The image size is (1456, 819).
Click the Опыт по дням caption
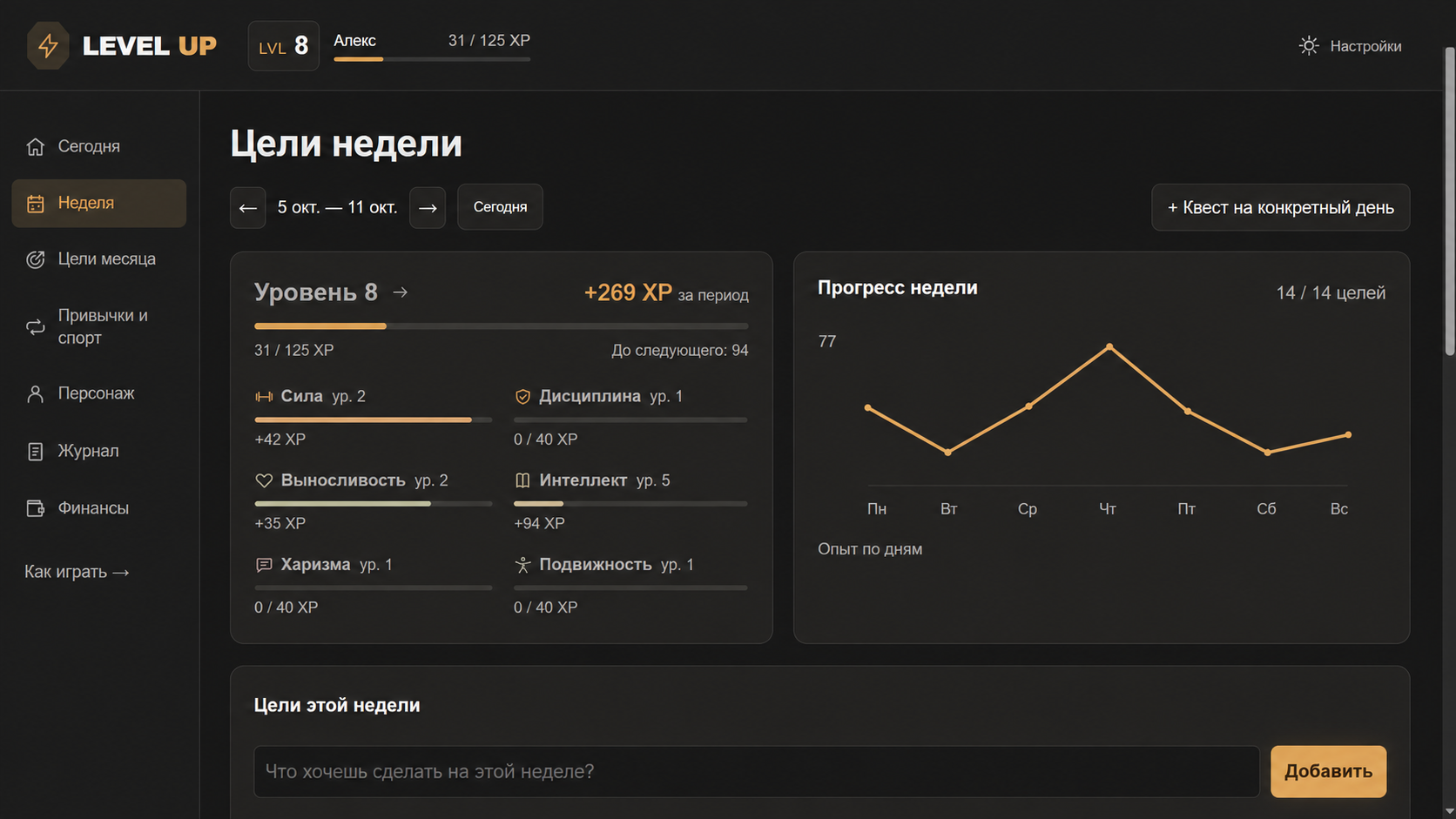point(870,549)
